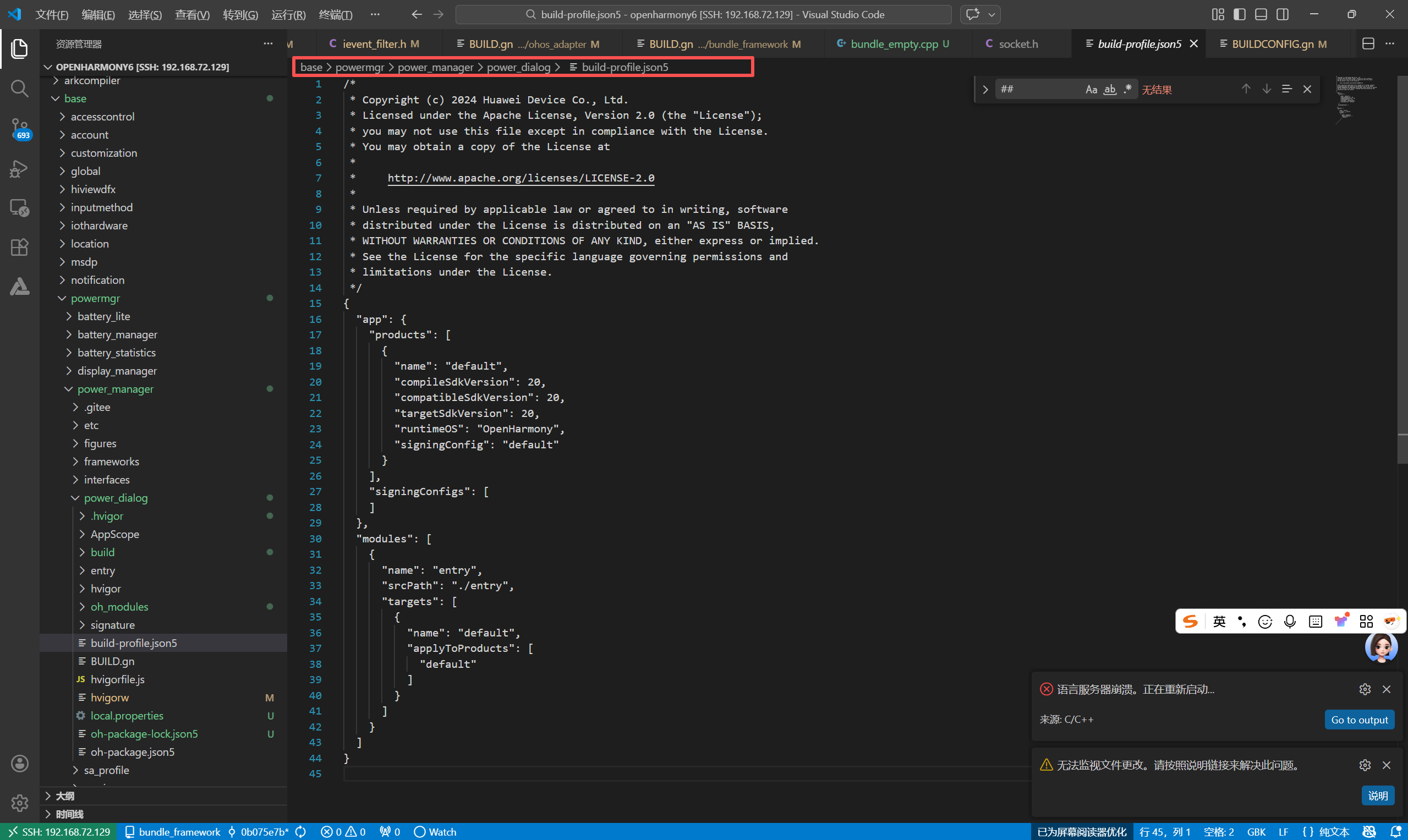
Task: Click the Split Editor icon in tab bar
Action: [1368, 43]
